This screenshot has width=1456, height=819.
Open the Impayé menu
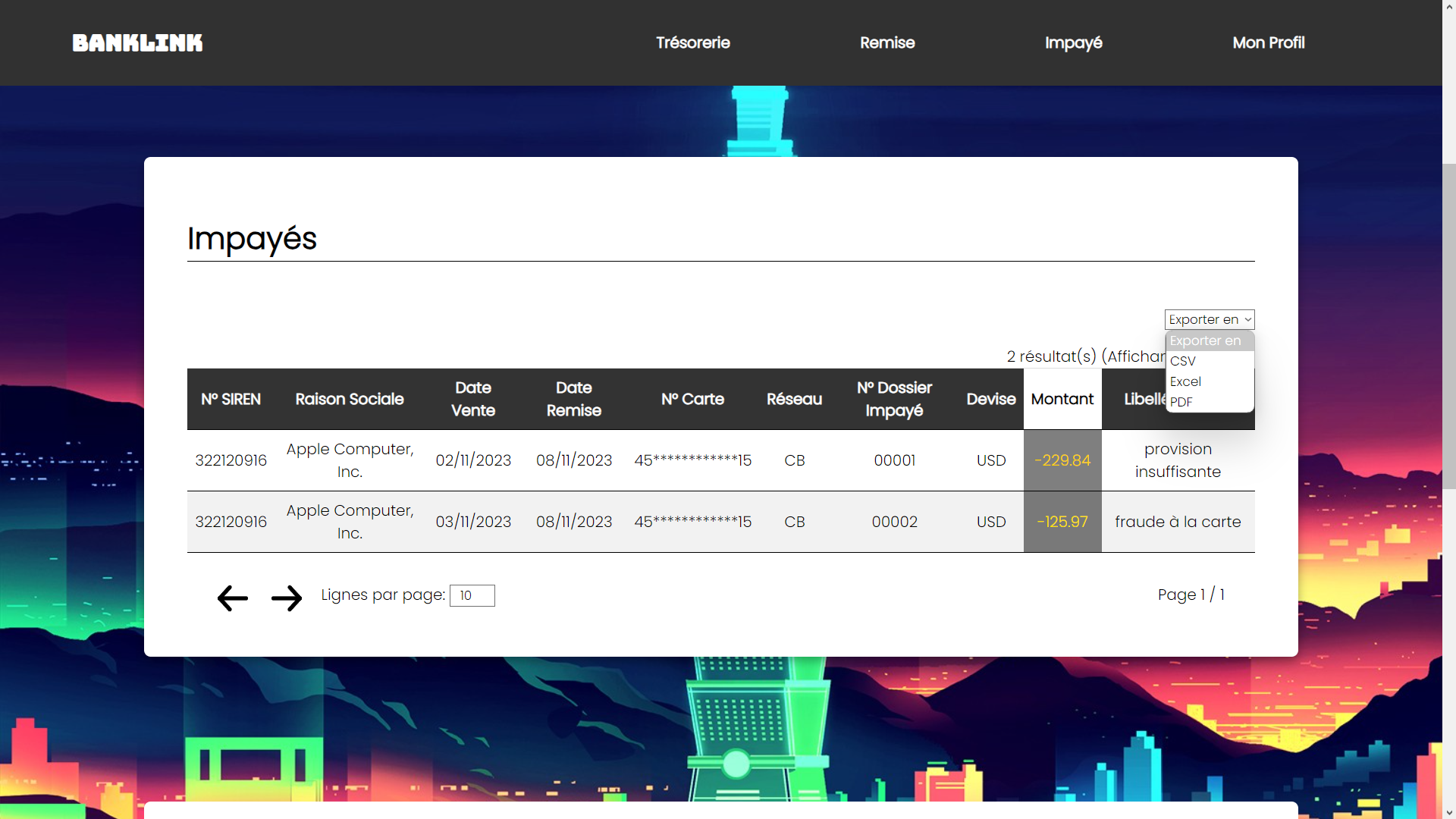click(1073, 42)
